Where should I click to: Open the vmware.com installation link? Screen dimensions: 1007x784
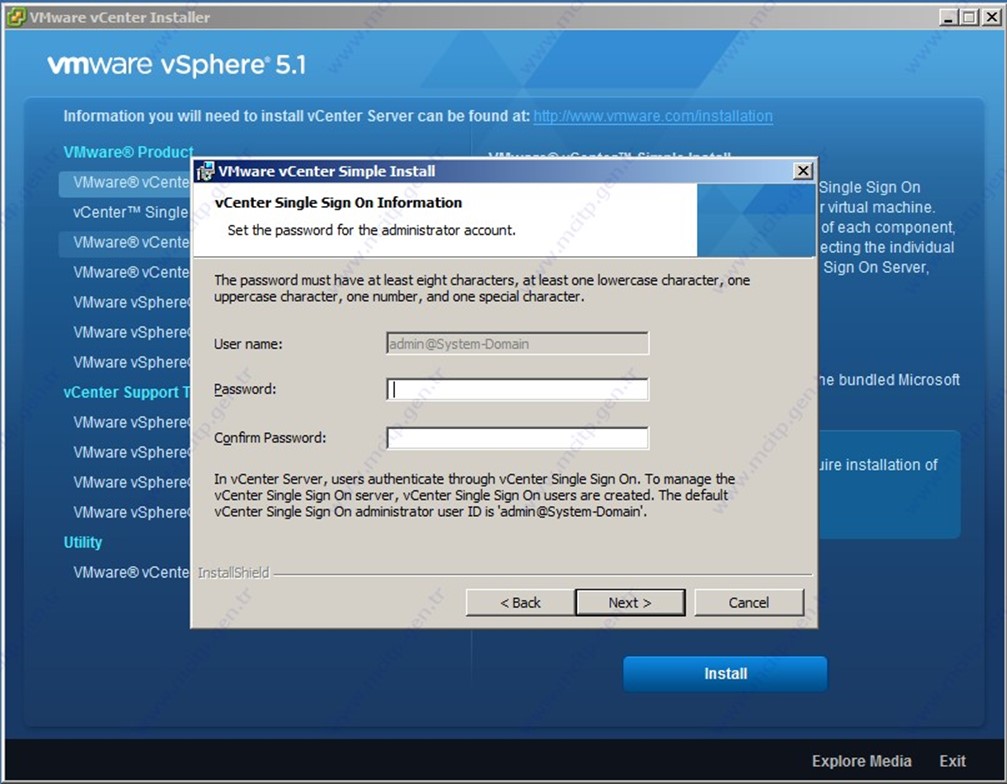[653, 116]
